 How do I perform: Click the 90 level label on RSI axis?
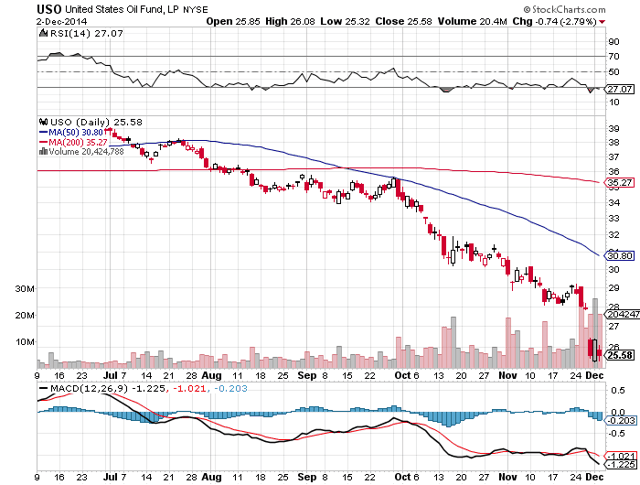coord(613,42)
